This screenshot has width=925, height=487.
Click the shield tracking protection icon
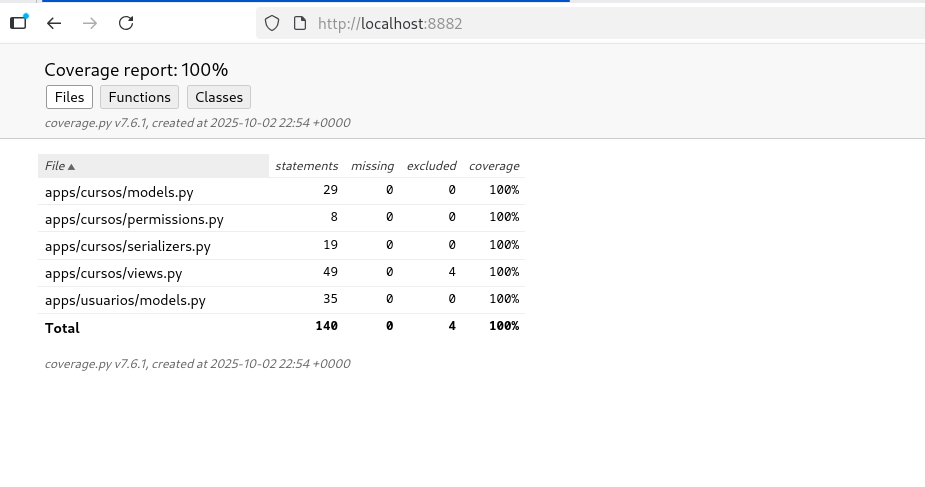(x=272, y=23)
